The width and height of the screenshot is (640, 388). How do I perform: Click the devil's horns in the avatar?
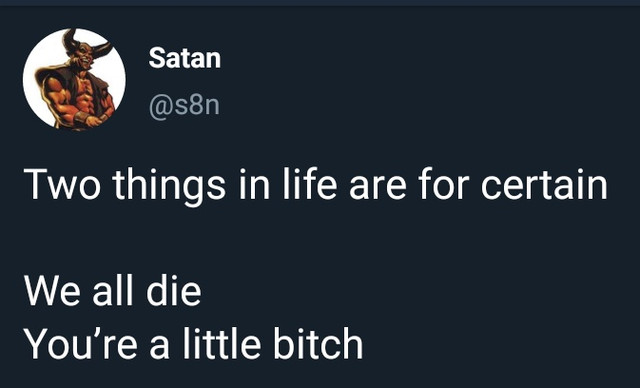point(87,44)
